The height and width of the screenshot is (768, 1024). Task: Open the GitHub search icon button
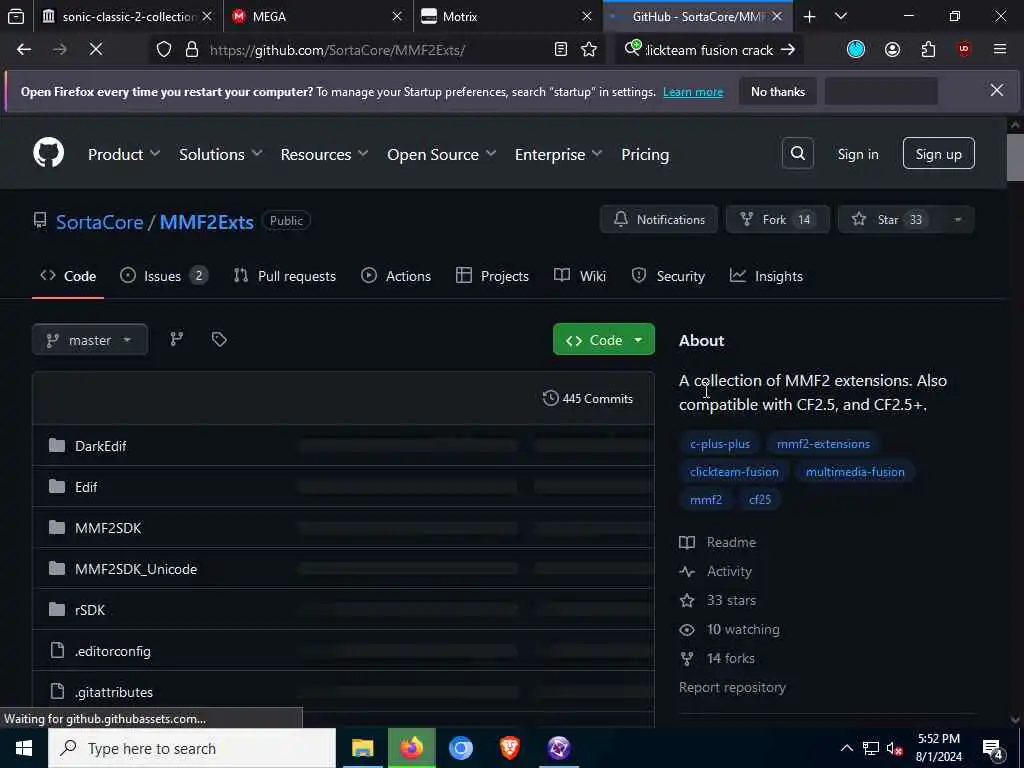click(x=797, y=153)
